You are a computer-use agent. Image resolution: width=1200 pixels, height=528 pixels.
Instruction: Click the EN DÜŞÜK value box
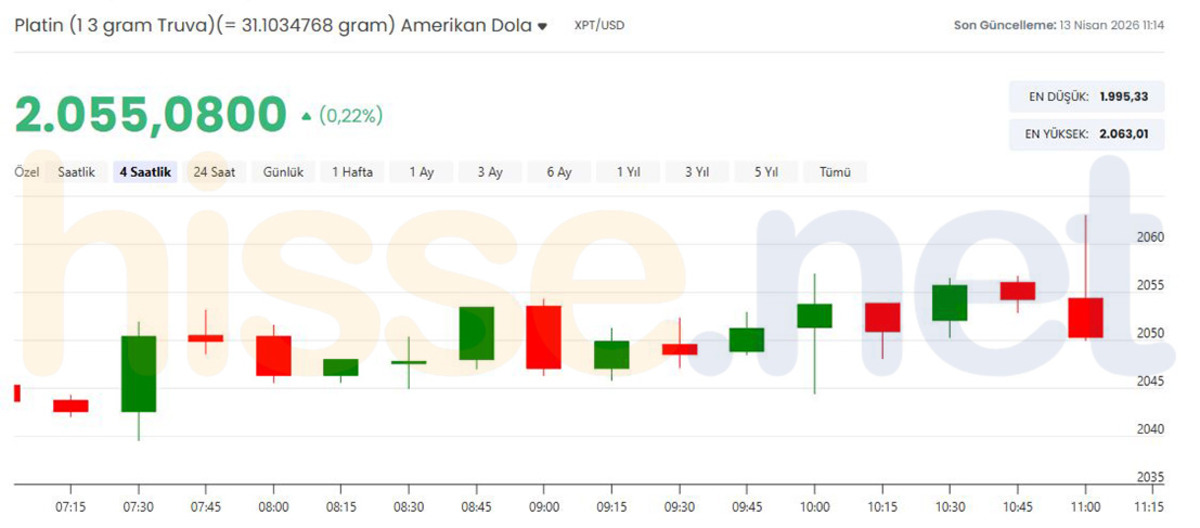tap(1086, 97)
